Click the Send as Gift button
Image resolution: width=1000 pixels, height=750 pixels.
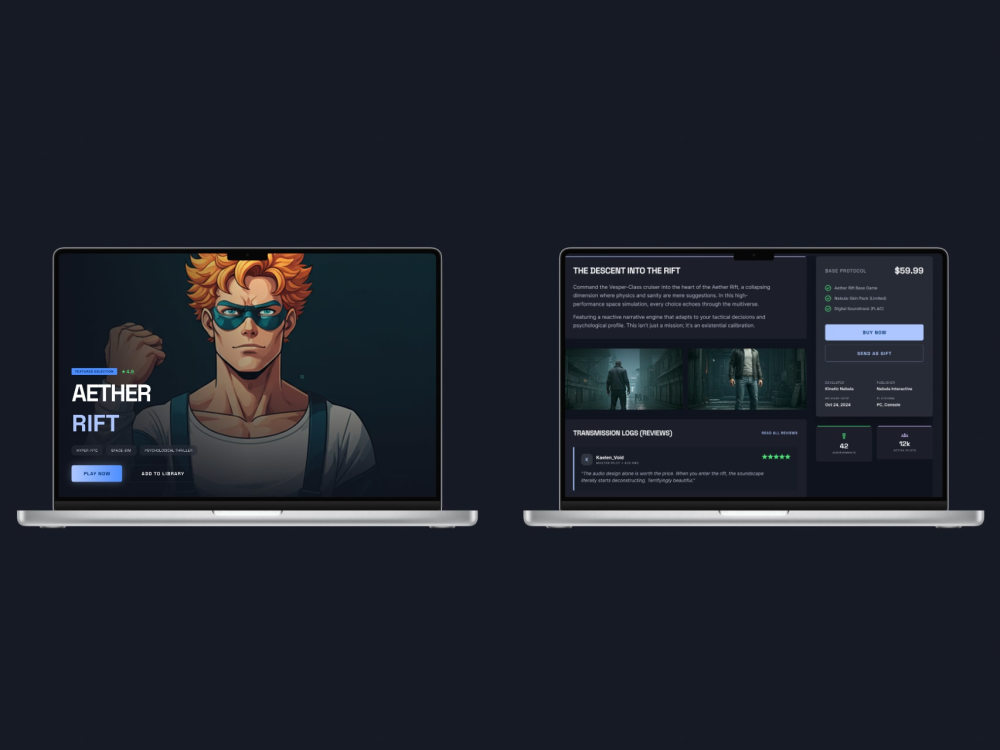[x=874, y=353]
